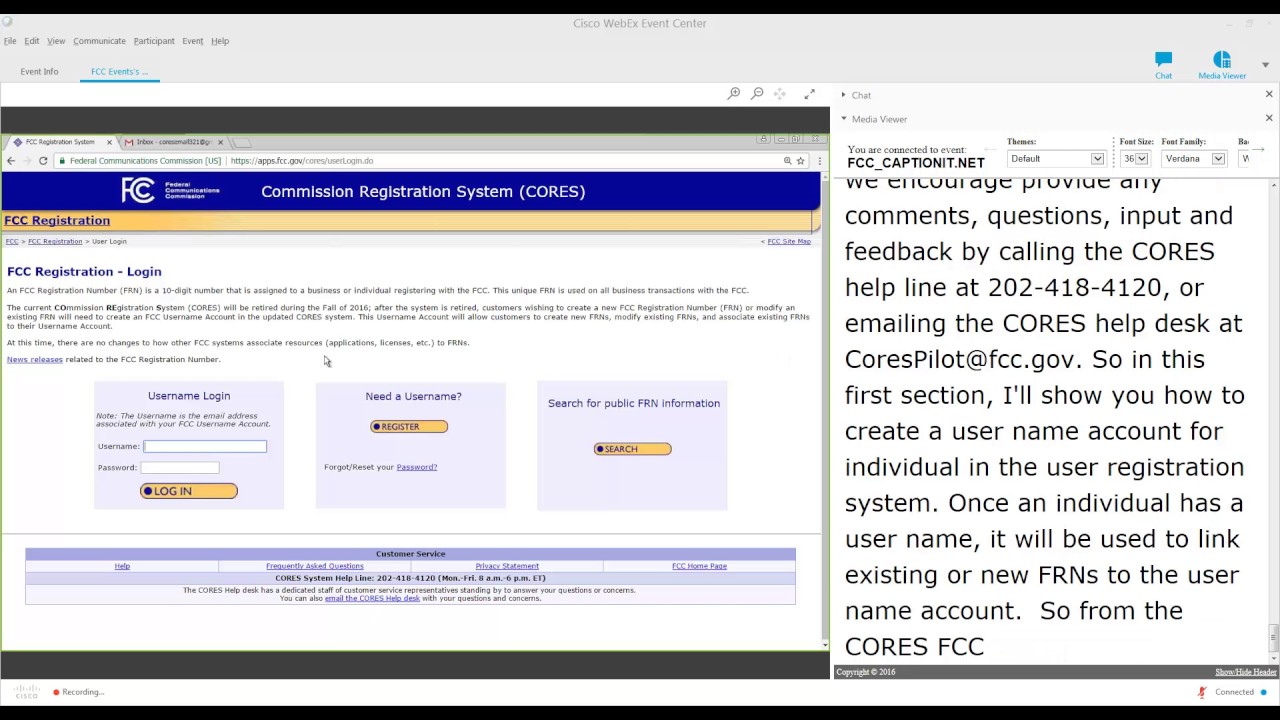The height and width of the screenshot is (720, 1280).
Task: Close the Gmail Inbox browser tab
Action: click(220, 142)
